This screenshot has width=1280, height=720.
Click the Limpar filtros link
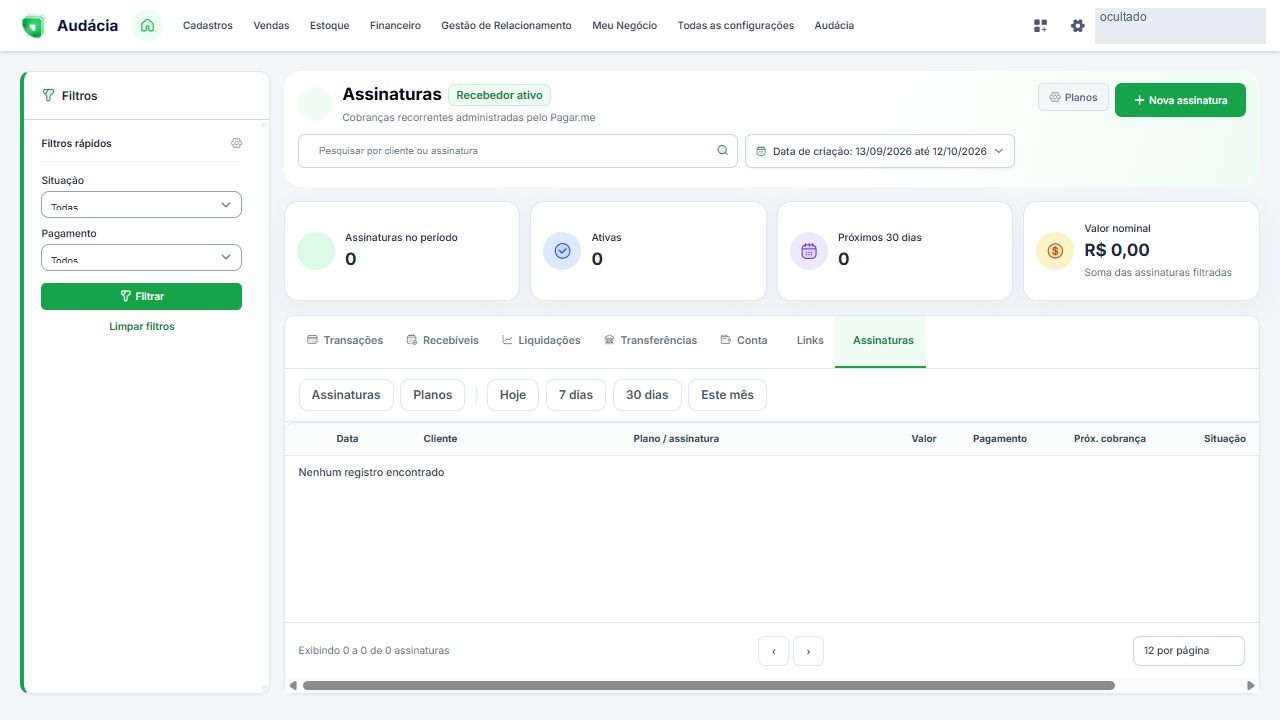tap(142, 327)
